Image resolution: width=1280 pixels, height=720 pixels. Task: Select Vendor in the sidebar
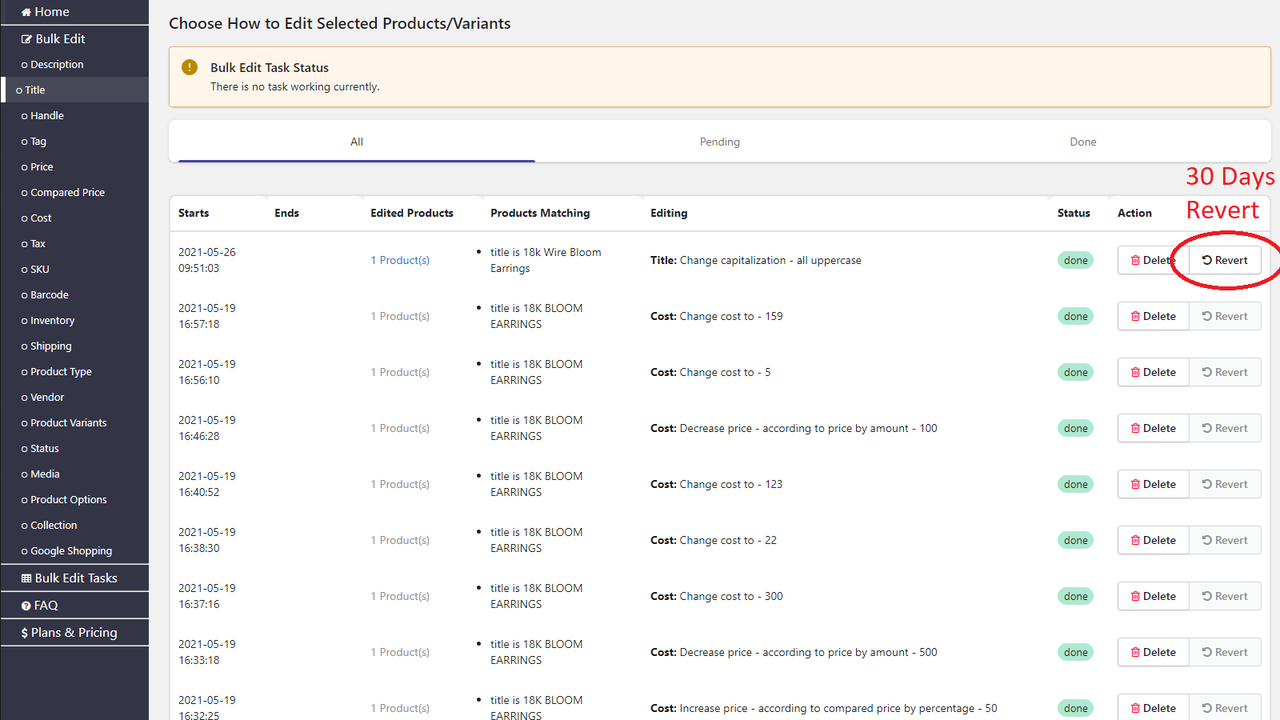(74, 398)
